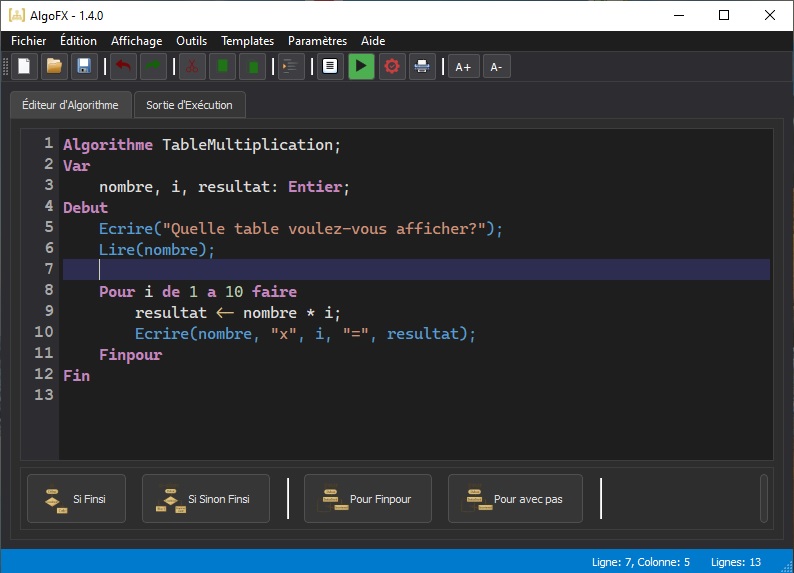Image resolution: width=794 pixels, height=573 pixels.
Task: Open the Outils menu
Action: (x=191, y=40)
